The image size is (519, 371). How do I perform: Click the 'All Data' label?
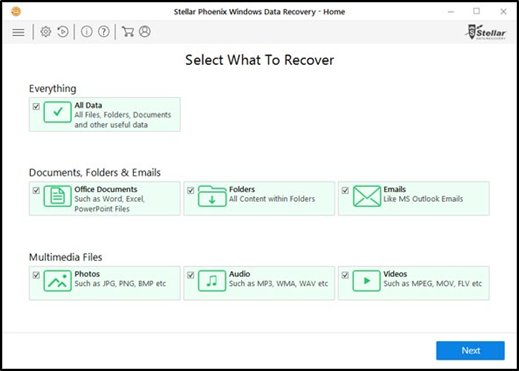[88, 105]
